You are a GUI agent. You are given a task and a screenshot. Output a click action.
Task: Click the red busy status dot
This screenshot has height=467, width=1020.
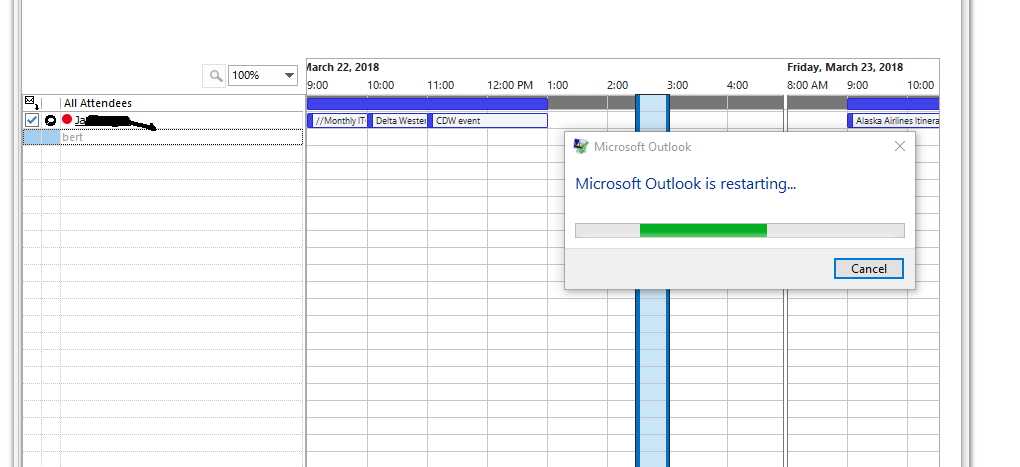(x=67, y=119)
